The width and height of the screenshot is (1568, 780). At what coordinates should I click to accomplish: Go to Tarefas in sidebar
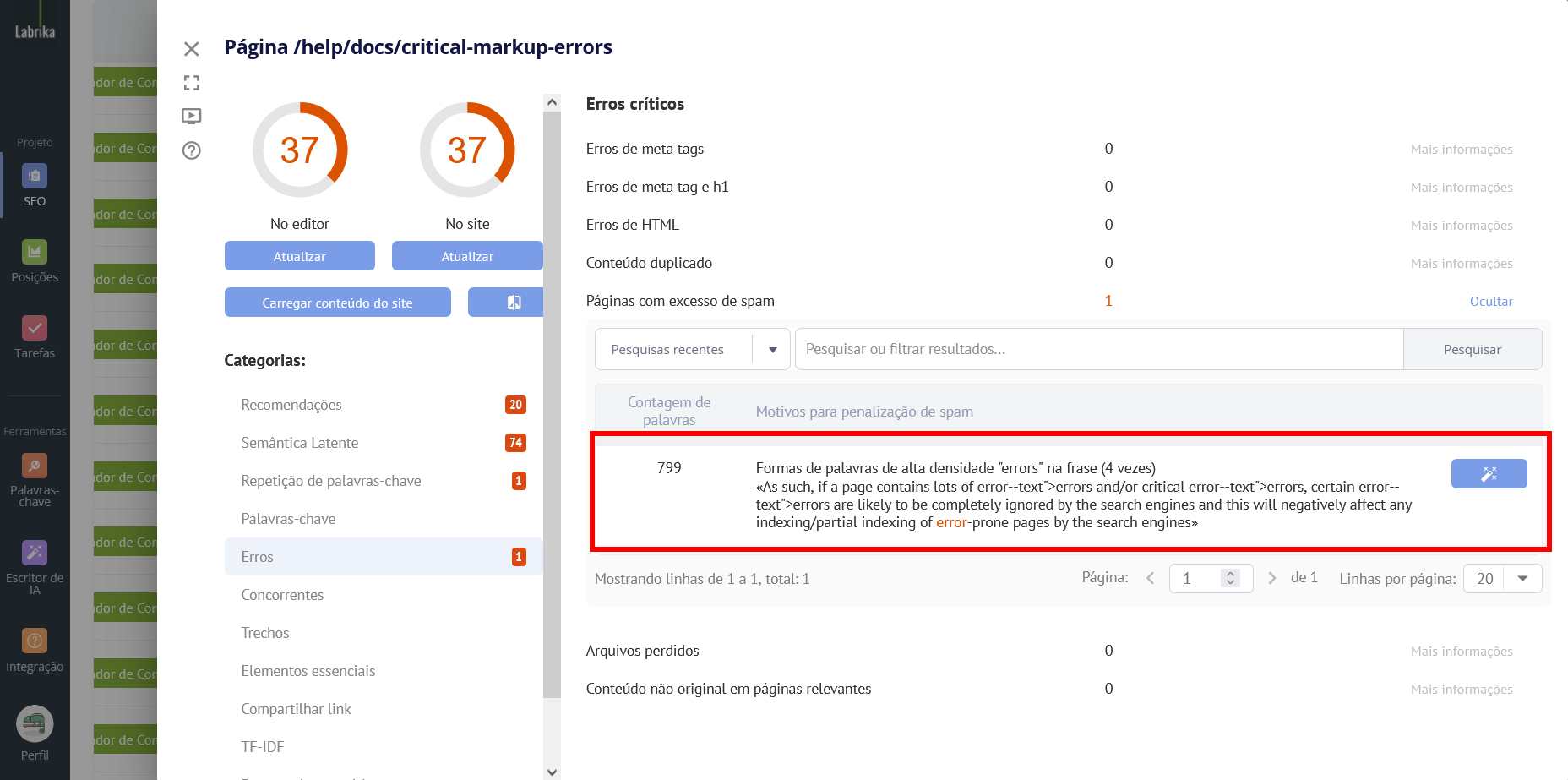[35, 336]
